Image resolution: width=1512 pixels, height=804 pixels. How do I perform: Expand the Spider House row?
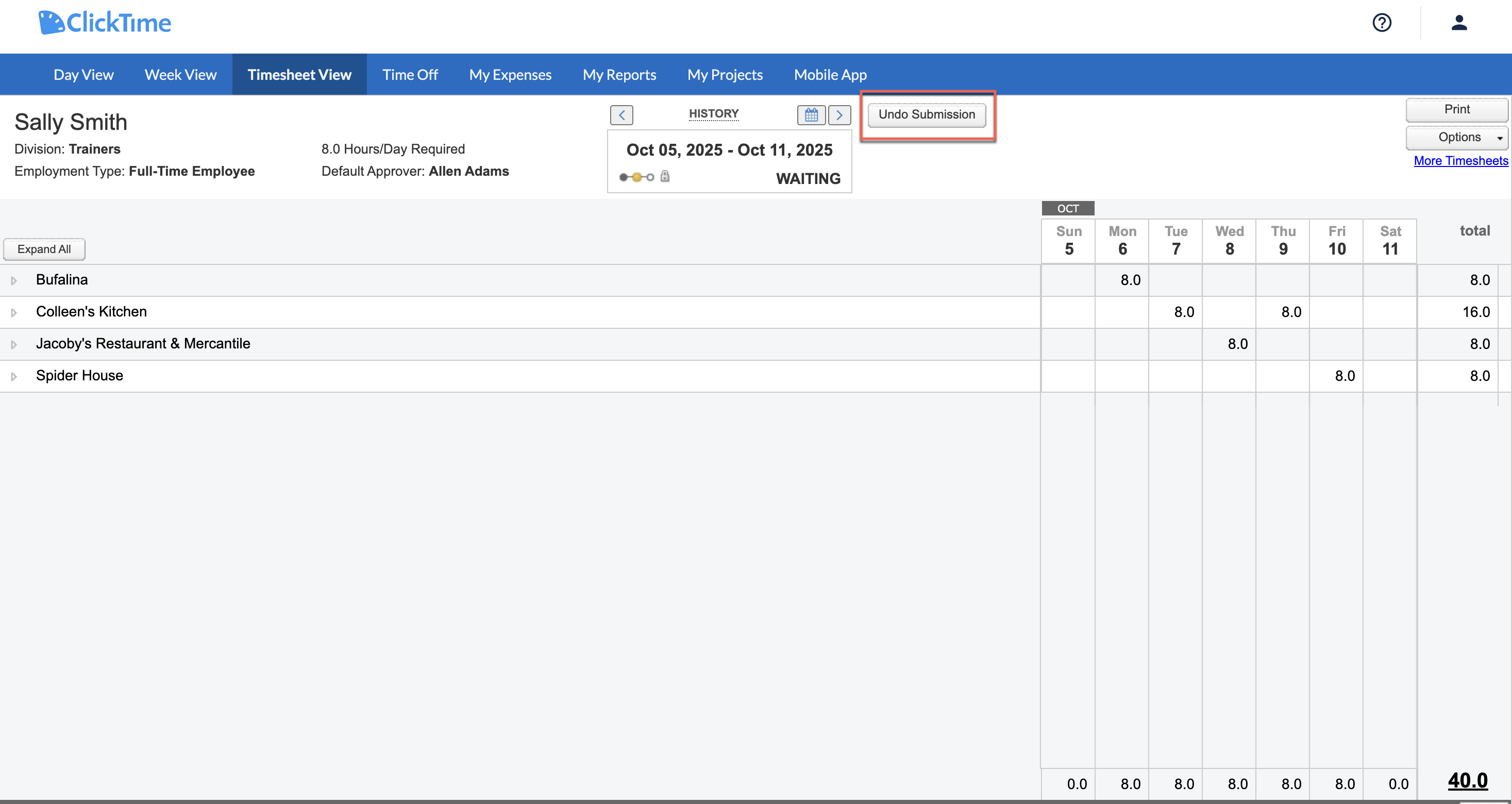click(x=14, y=377)
